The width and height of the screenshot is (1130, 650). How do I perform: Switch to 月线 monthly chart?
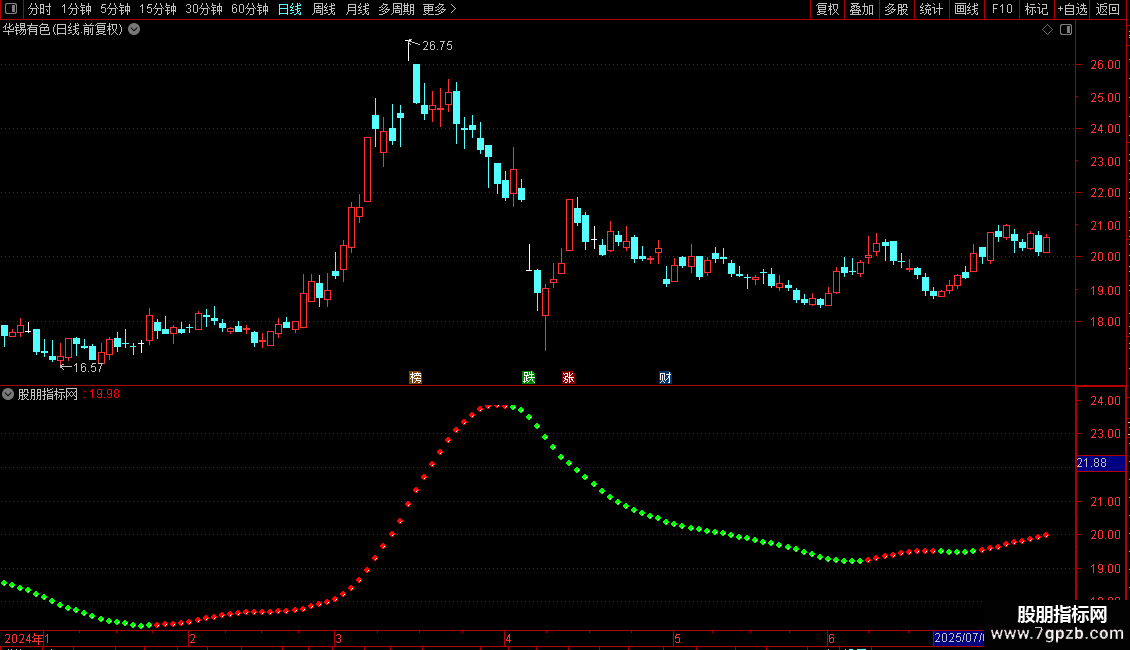point(357,9)
